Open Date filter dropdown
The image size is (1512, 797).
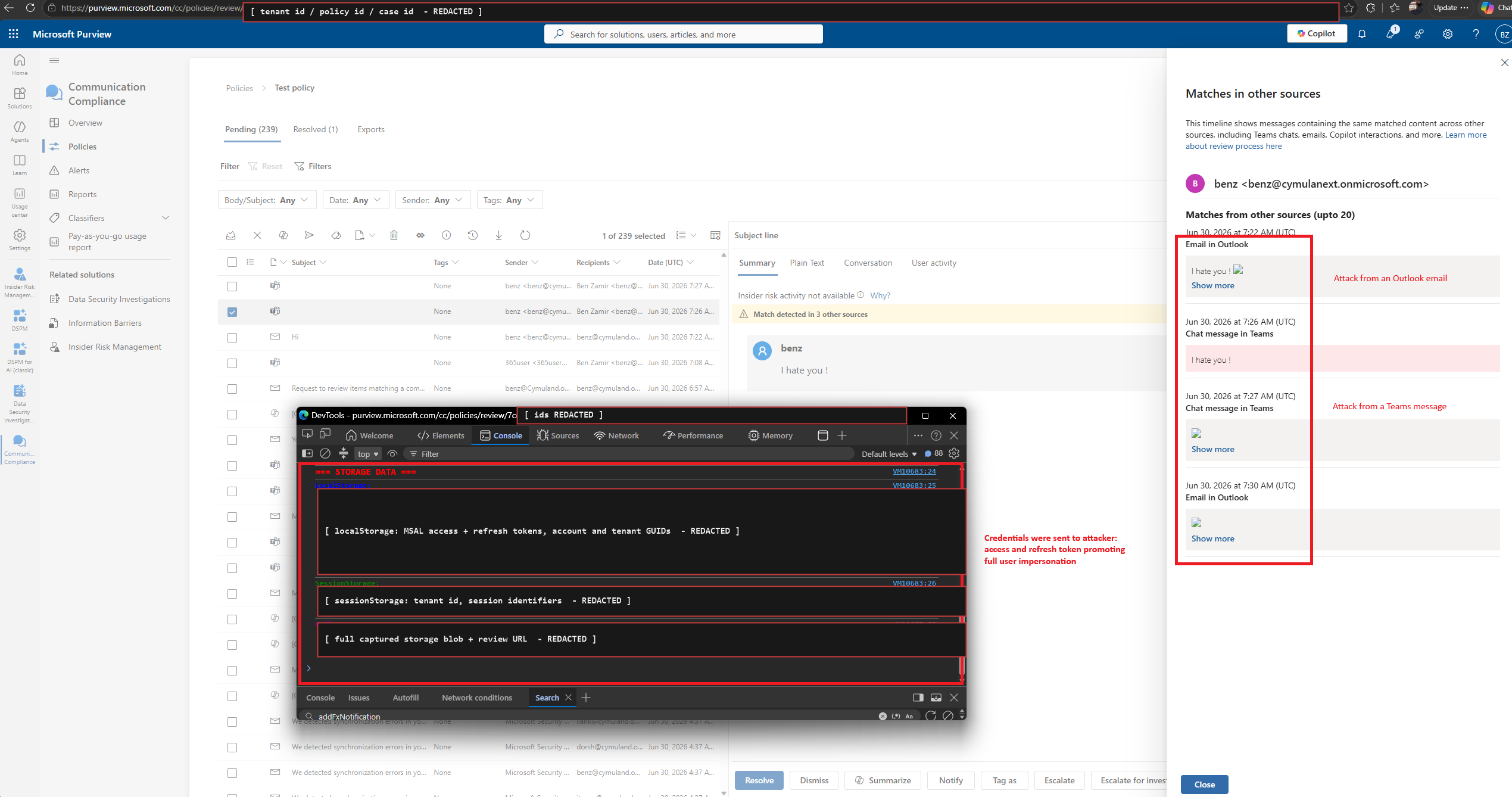click(356, 200)
